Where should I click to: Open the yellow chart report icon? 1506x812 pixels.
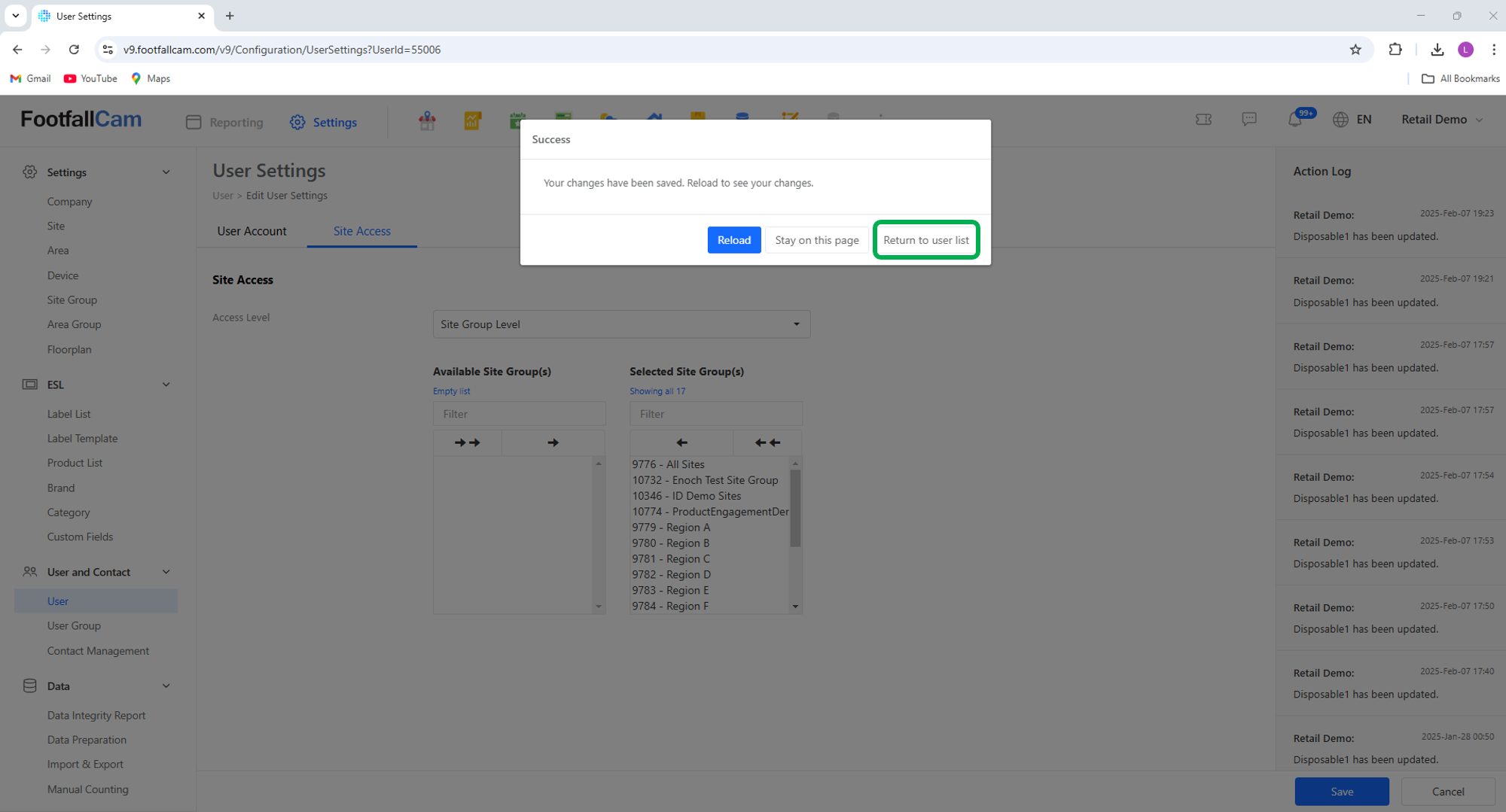472,121
